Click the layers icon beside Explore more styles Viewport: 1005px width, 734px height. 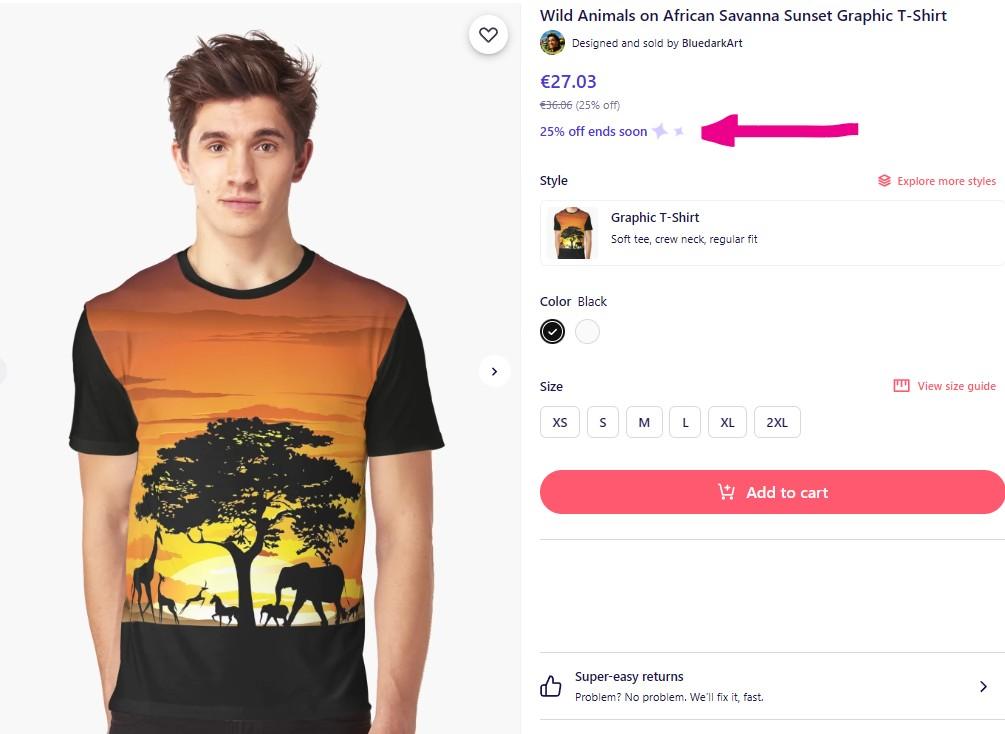(x=884, y=181)
